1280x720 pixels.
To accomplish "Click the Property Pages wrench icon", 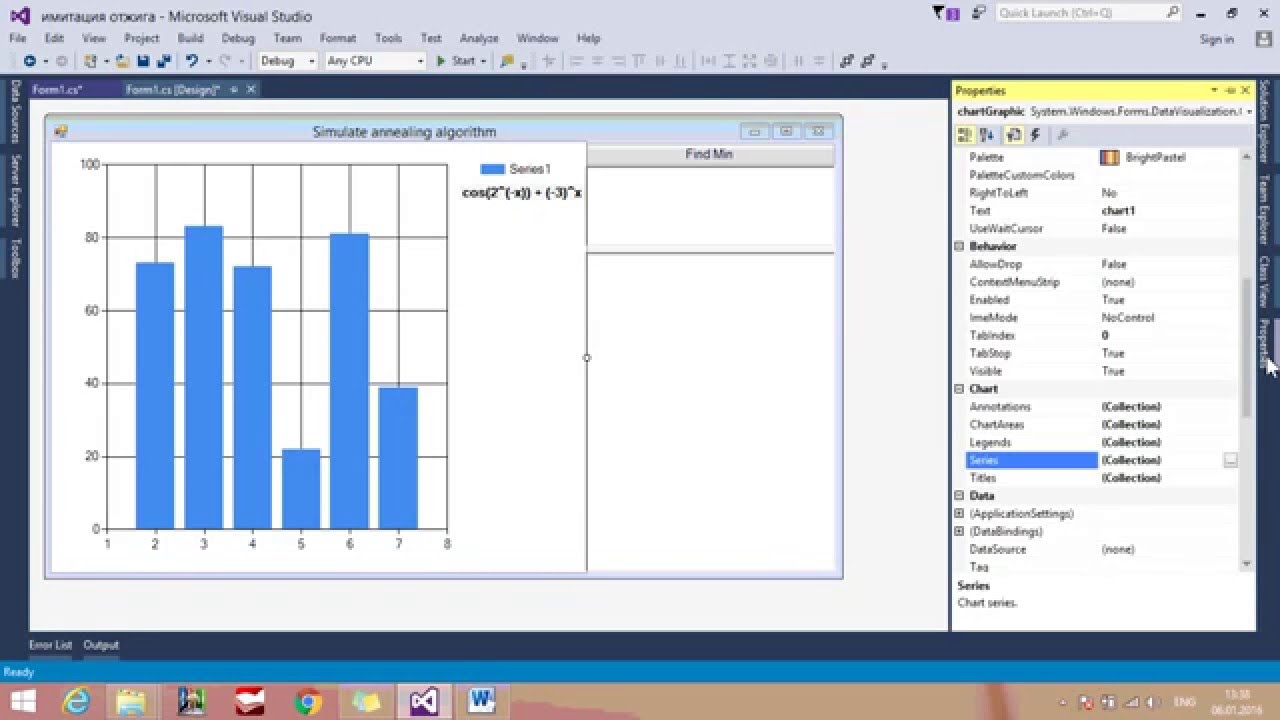I will (1062, 135).
